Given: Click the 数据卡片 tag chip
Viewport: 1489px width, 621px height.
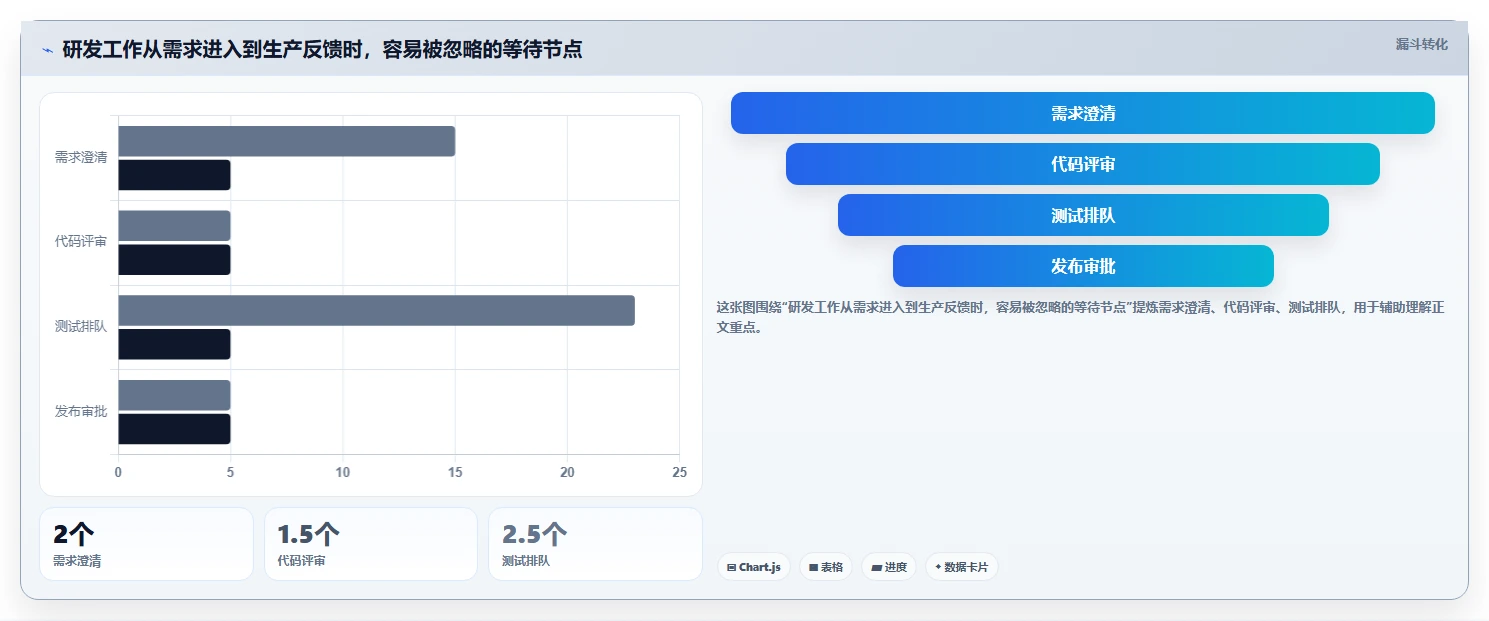Looking at the screenshot, I should click(x=961, y=567).
